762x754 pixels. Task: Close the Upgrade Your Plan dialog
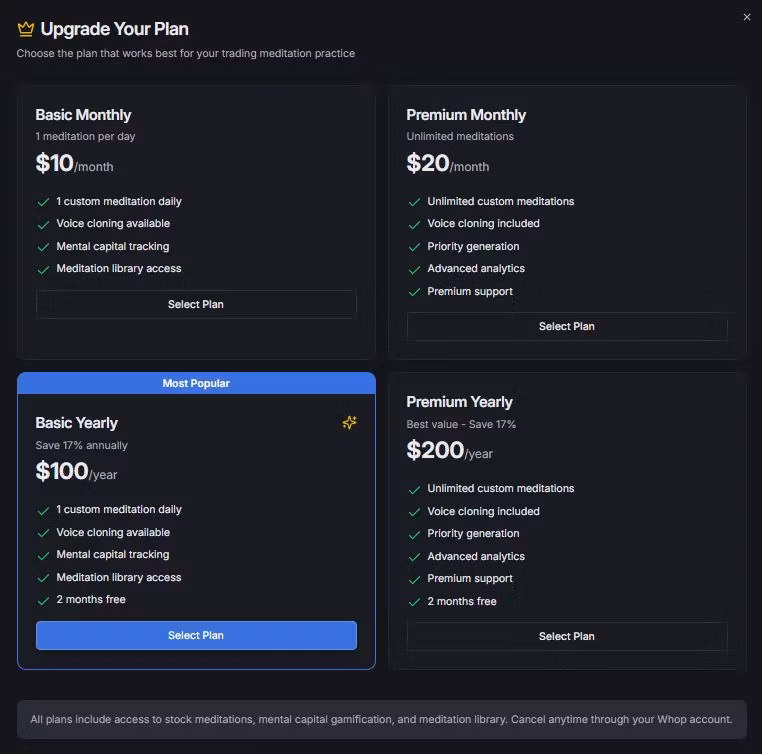[x=747, y=17]
